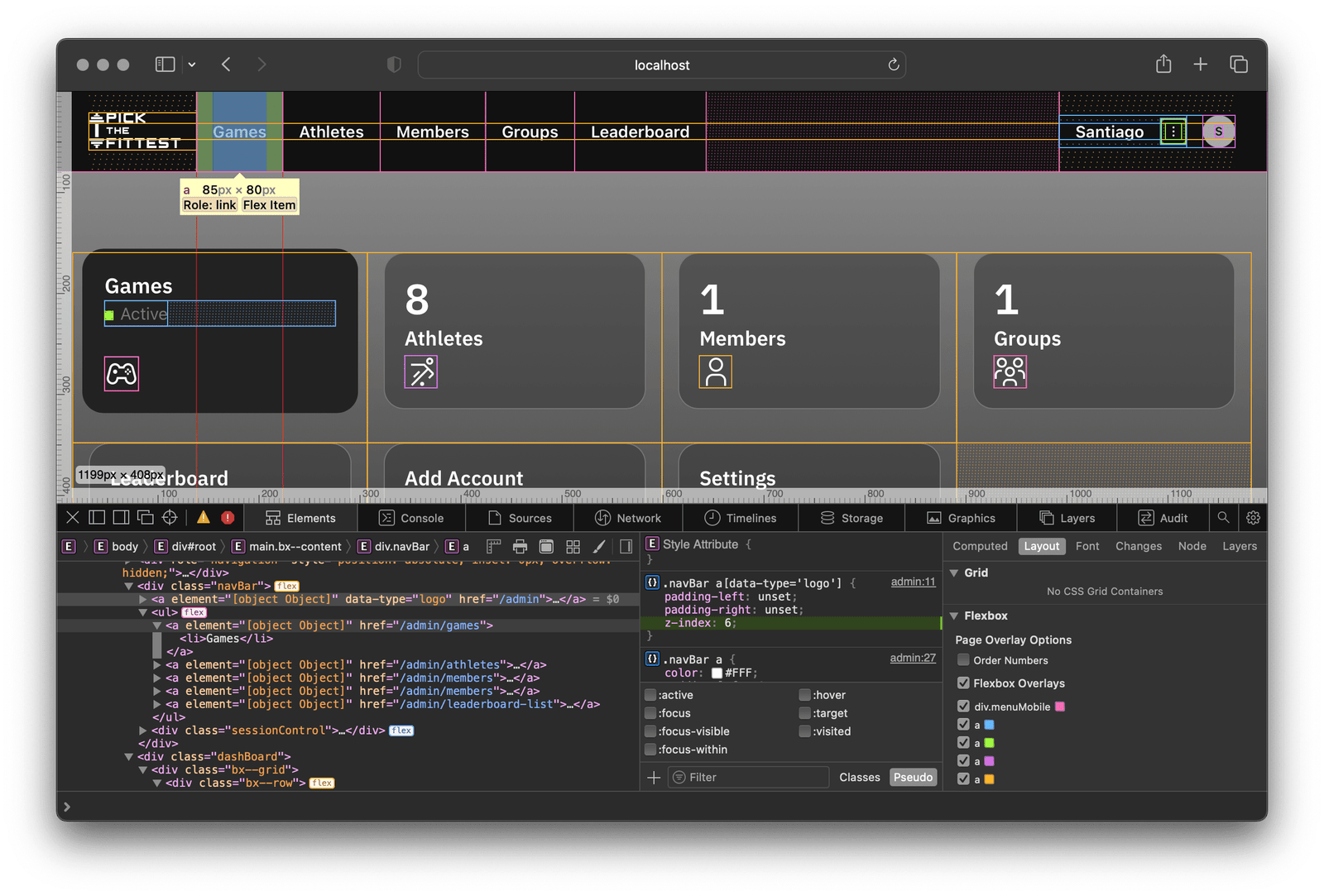Click the red error indicator icon
The image size is (1324, 896).
228,518
